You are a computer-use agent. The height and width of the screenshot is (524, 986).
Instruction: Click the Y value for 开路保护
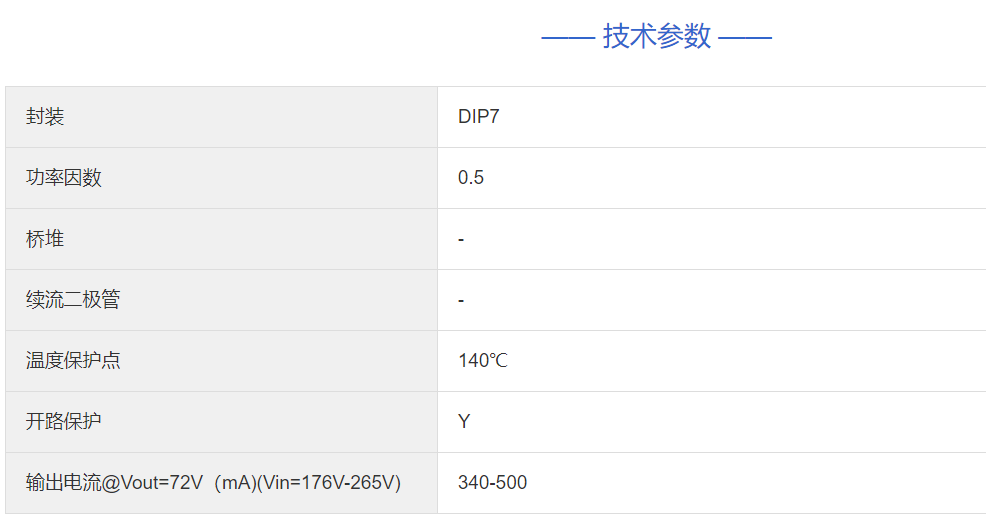(x=464, y=422)
